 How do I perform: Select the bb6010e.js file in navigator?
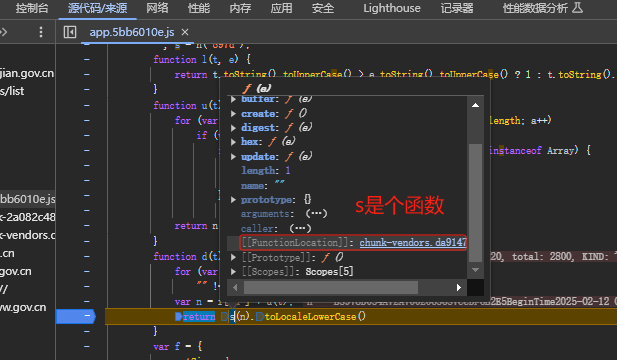tap(28, 199)
